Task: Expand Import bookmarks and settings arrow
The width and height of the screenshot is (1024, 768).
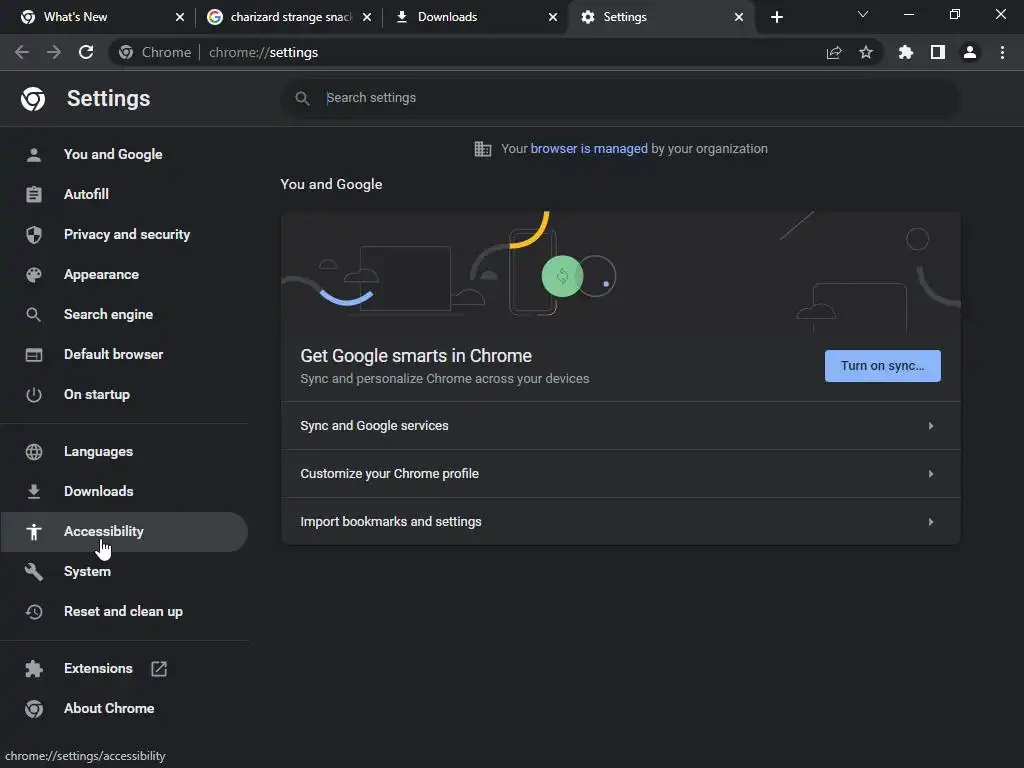Action: pyautogui.click(x=931, y=522)
